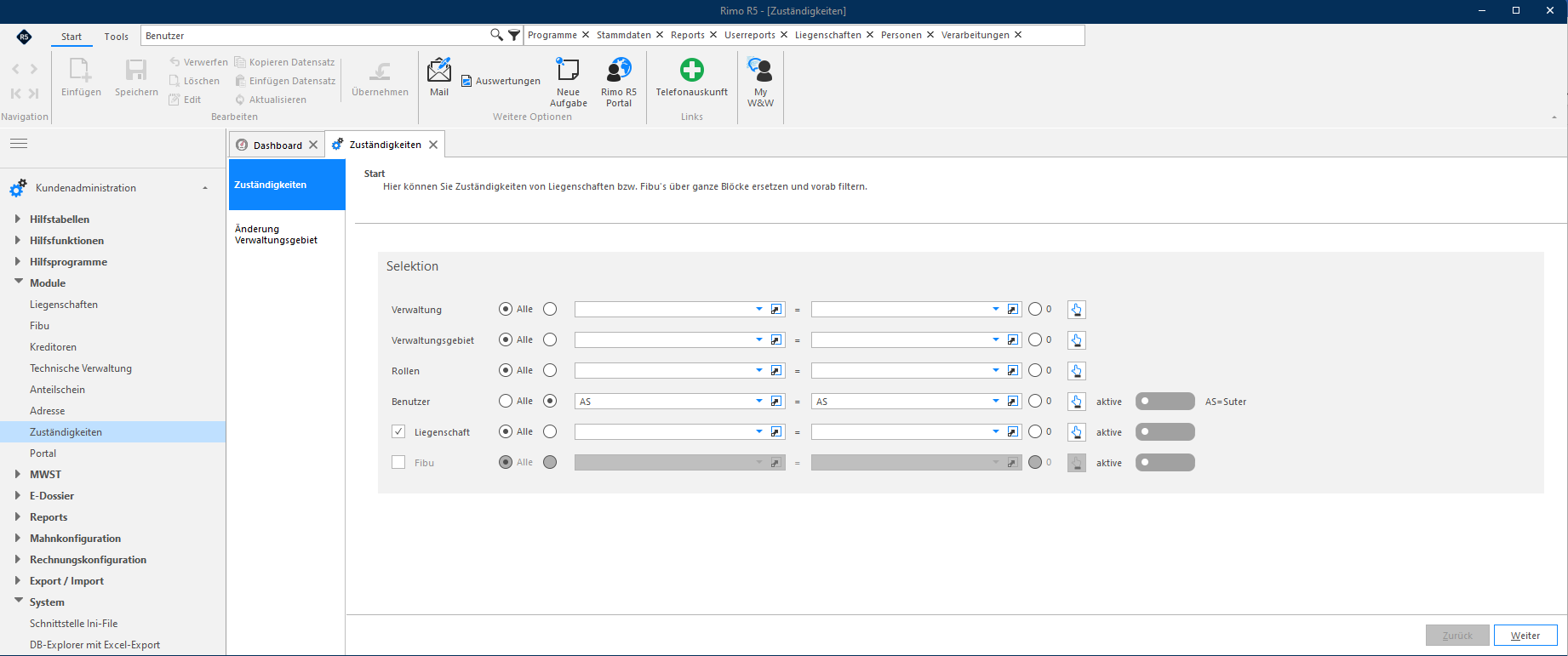1568x656 pixels.
Task: Toggle the aktive switch for Benutzer
Action: (x=1165, y=402)
